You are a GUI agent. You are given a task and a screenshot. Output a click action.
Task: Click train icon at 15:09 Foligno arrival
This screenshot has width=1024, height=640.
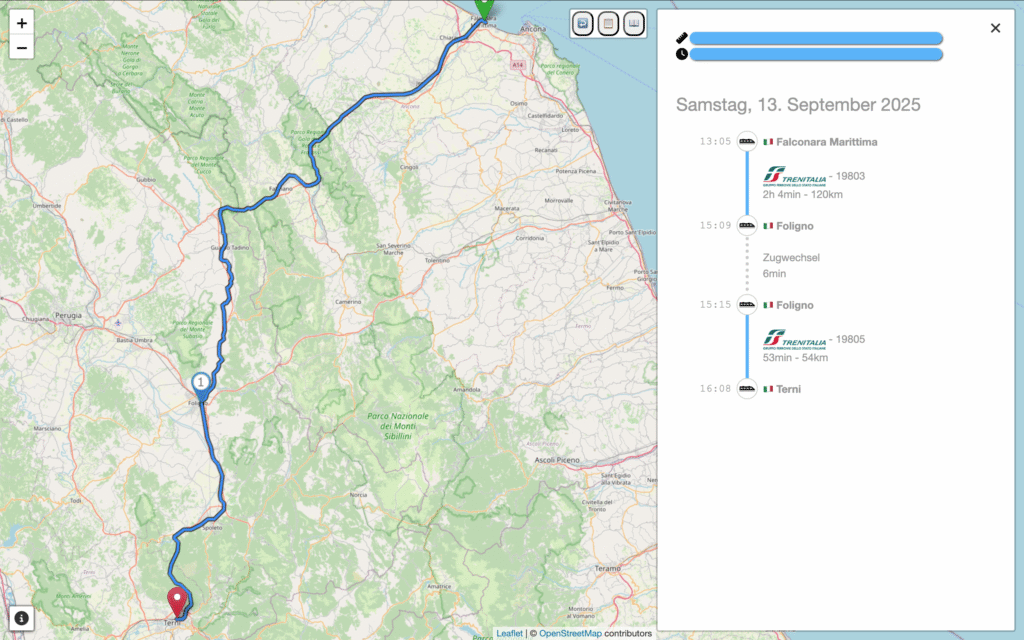click(x=747, y=226)
